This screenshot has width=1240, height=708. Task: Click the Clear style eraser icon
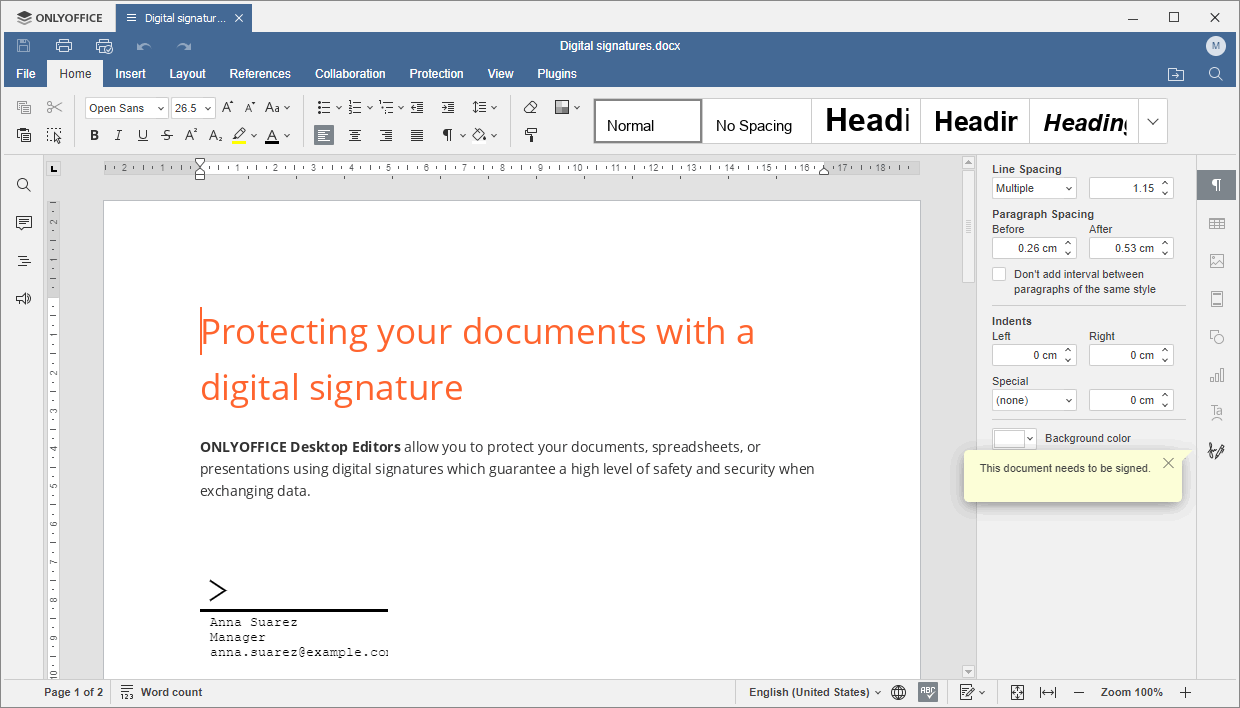[x=531, y=107]
